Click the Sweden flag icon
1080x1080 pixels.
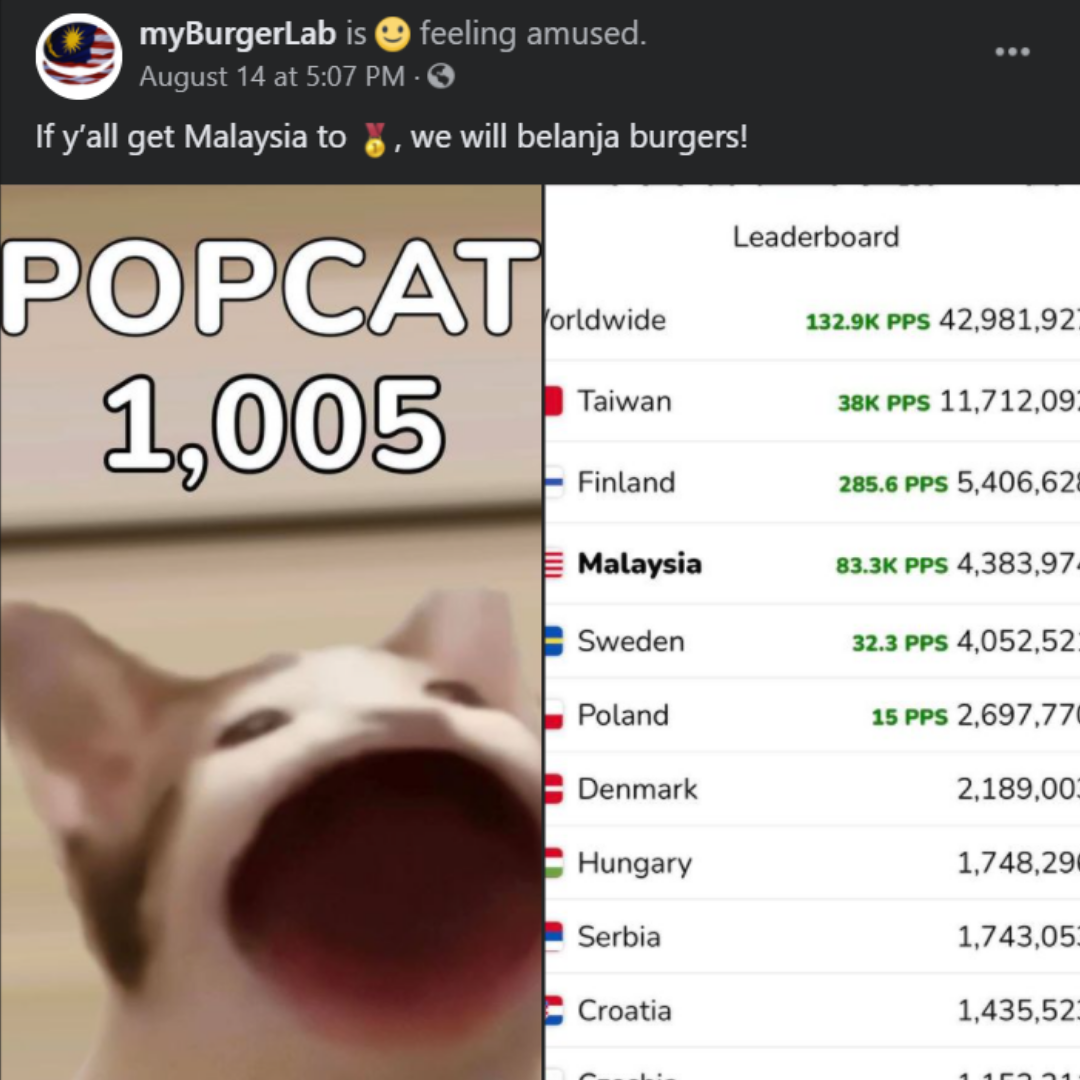[554, 641]
